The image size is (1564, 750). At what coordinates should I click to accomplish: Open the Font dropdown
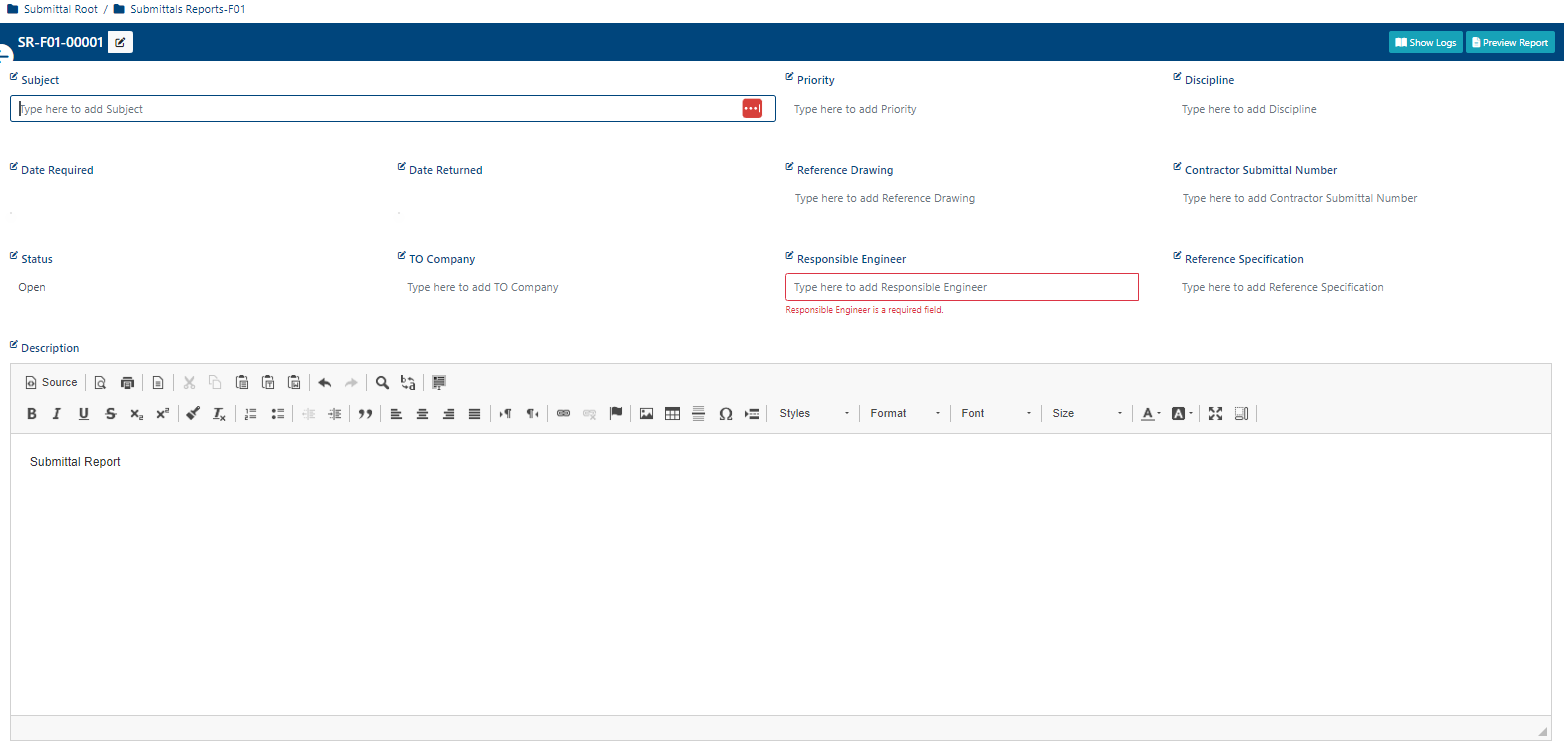pyautogui.click(x=996, y=413)
